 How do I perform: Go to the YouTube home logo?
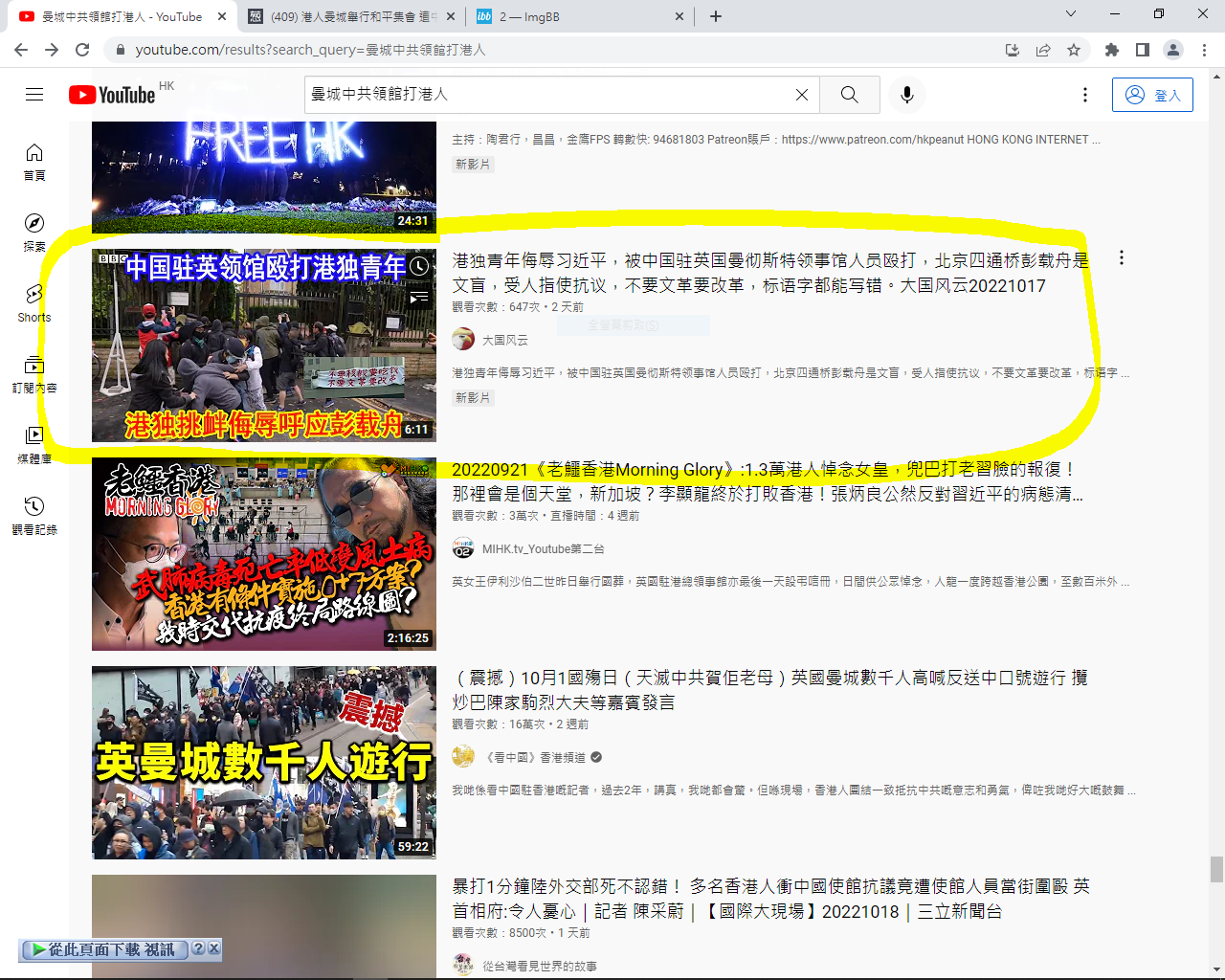point(112,95)
